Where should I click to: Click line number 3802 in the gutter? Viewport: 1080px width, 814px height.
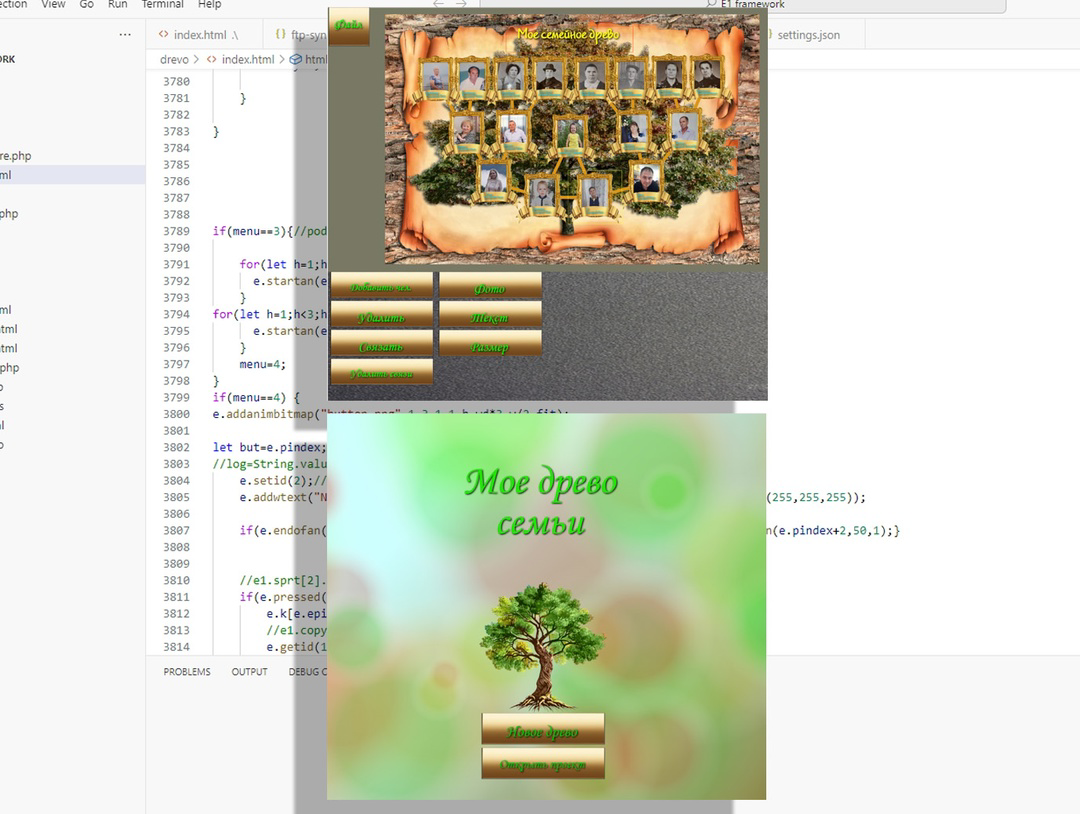(x=176, y=448)
